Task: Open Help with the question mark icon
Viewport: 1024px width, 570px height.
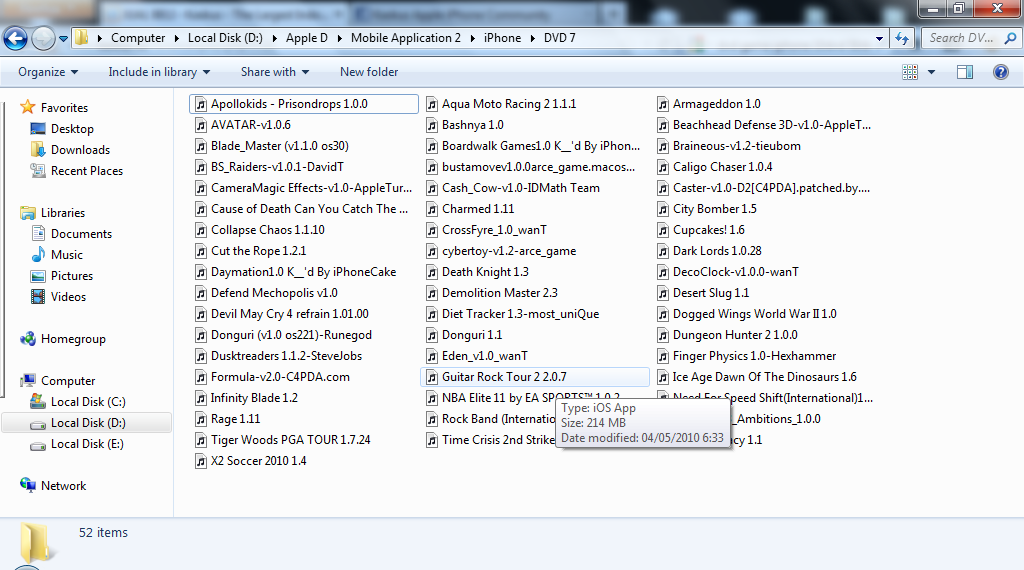Action: click(1000, 72)
